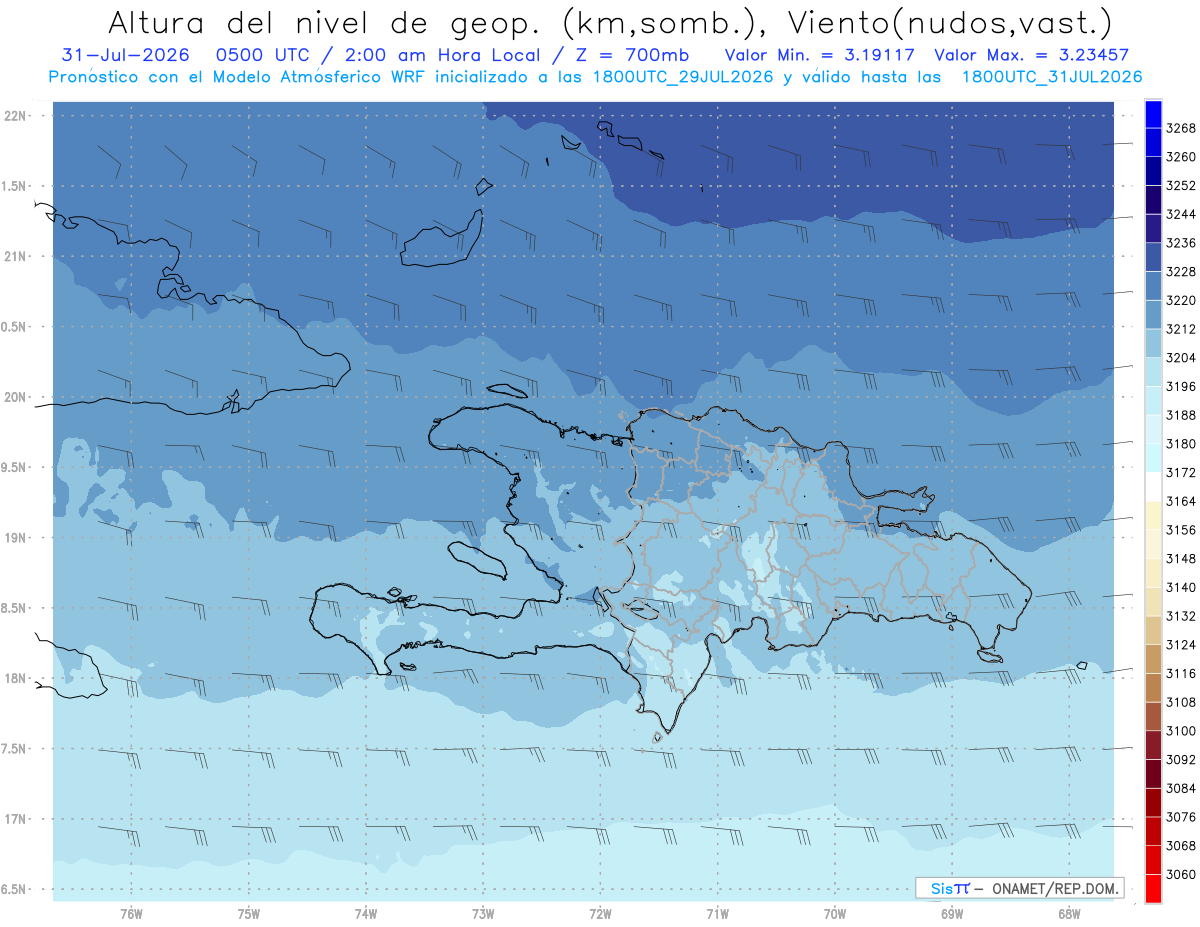The width and height of the screenshot is (1200, 927).
Task: Click the '72W' longitude label
Action: 601,913
